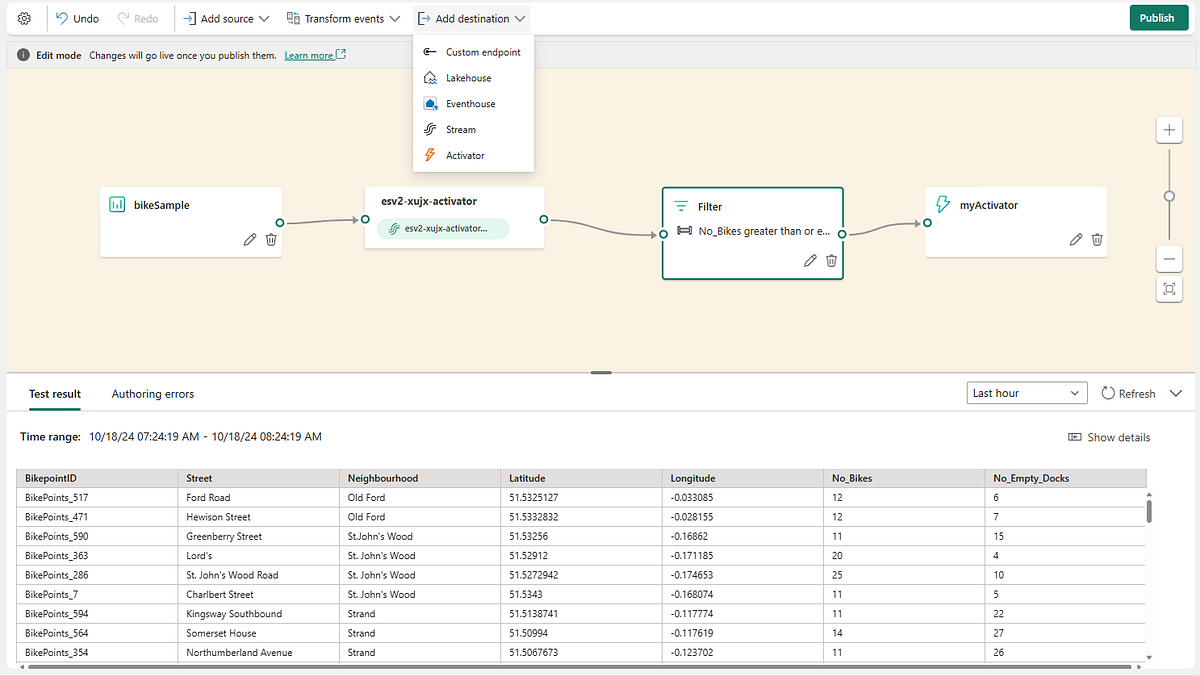This screenshot has height=676, width=1200.
Task: Choose Lakehouse destination option
Action: [x=468, y=78]
